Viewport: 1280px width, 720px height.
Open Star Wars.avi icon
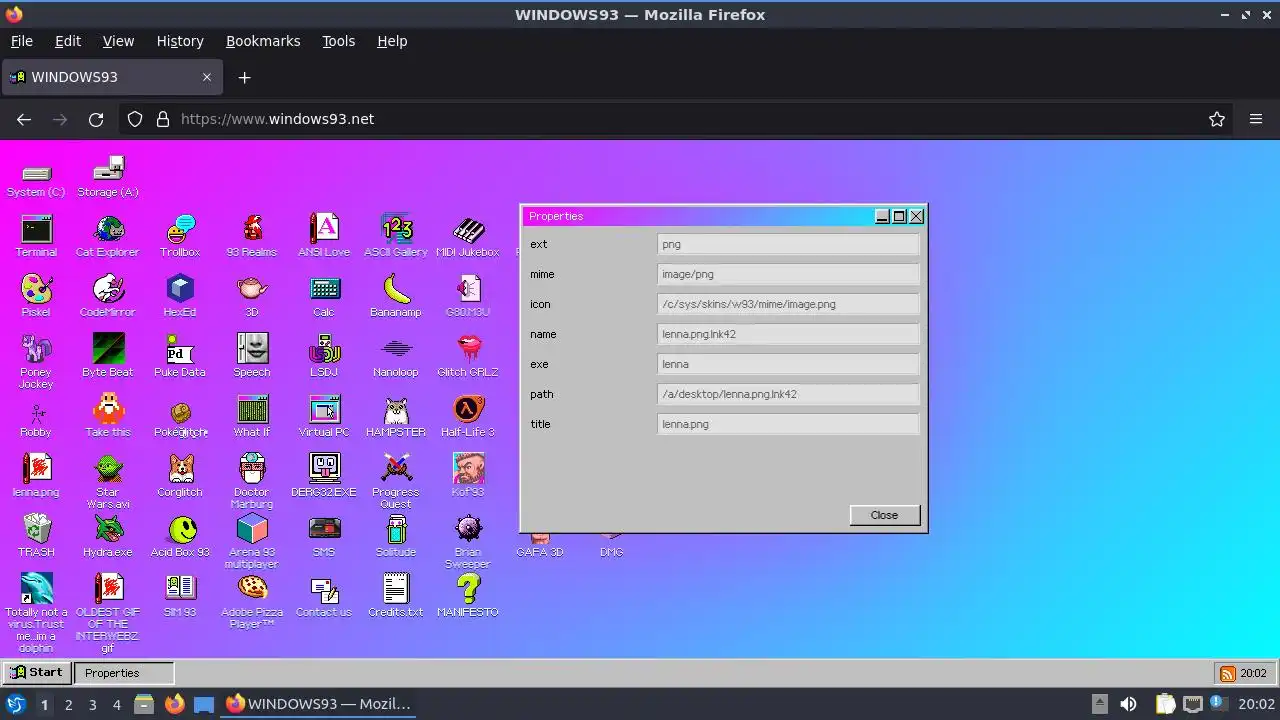click(x=108, y=482)
